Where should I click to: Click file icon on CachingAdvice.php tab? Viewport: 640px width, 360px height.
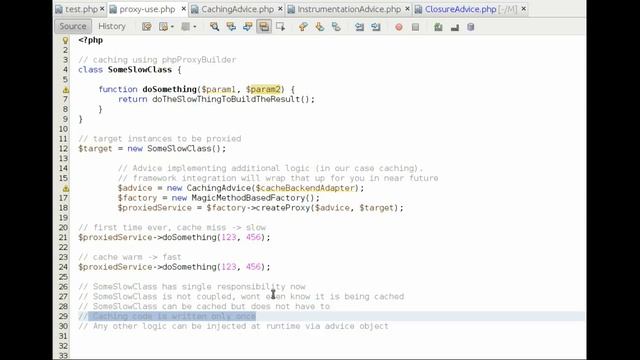coord(195,9)
